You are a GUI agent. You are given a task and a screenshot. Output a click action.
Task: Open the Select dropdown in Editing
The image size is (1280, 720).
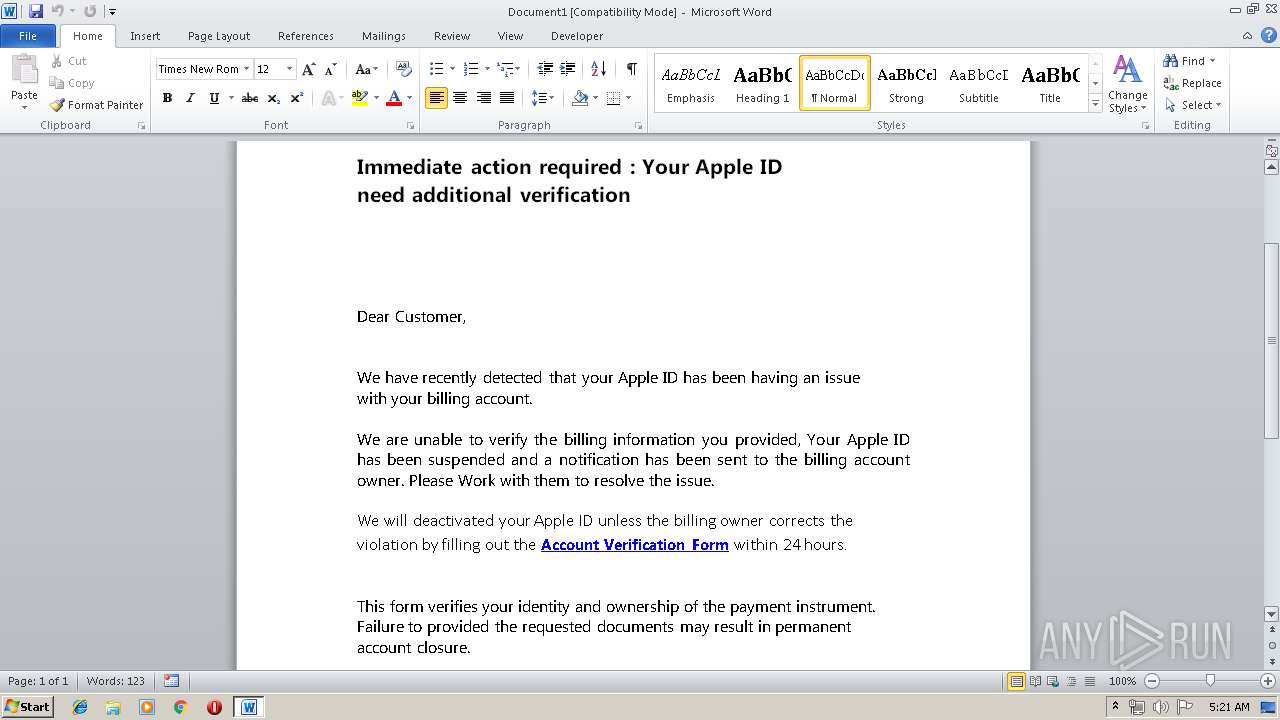pos(1193,105)
